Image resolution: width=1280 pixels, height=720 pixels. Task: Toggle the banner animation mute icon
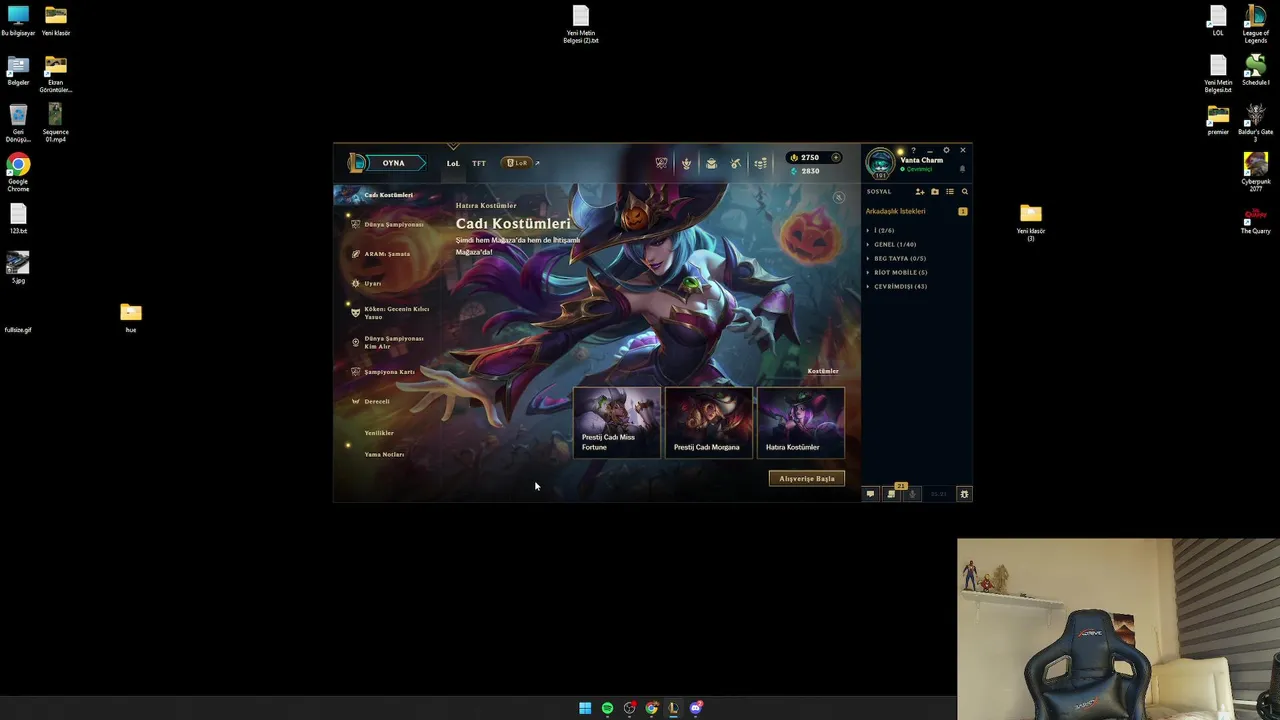tap(839, 197)
